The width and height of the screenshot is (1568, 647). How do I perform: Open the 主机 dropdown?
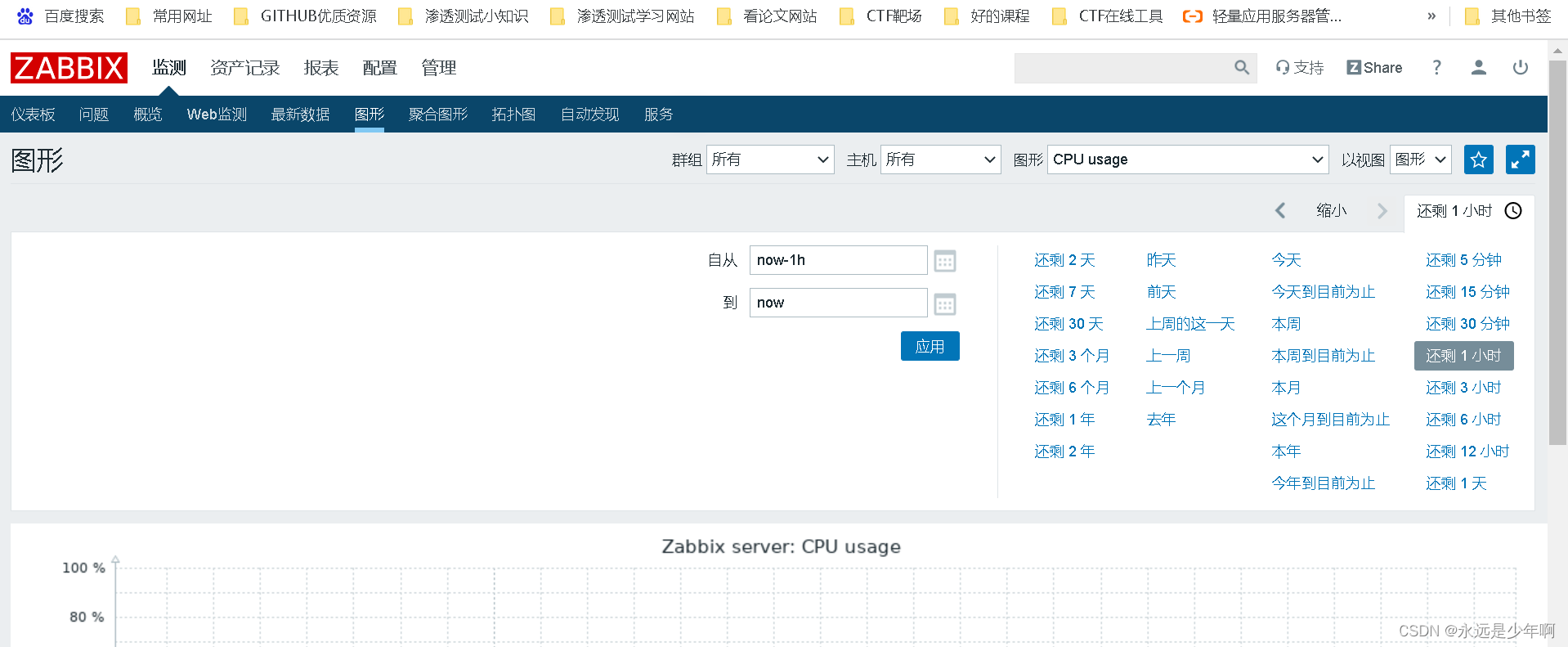pos(941,160)
